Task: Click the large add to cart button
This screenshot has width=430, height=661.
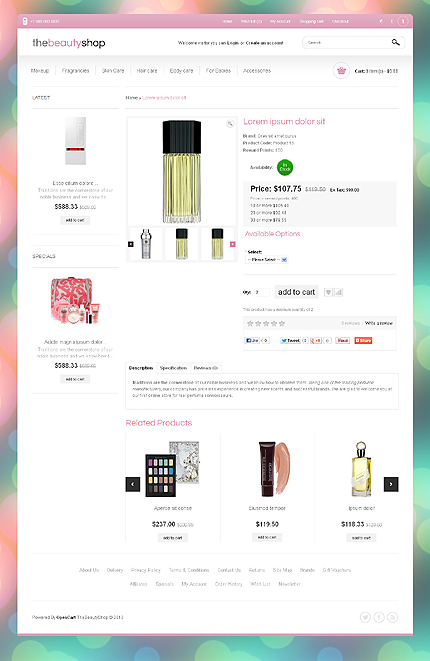Action: pos(296,292)
